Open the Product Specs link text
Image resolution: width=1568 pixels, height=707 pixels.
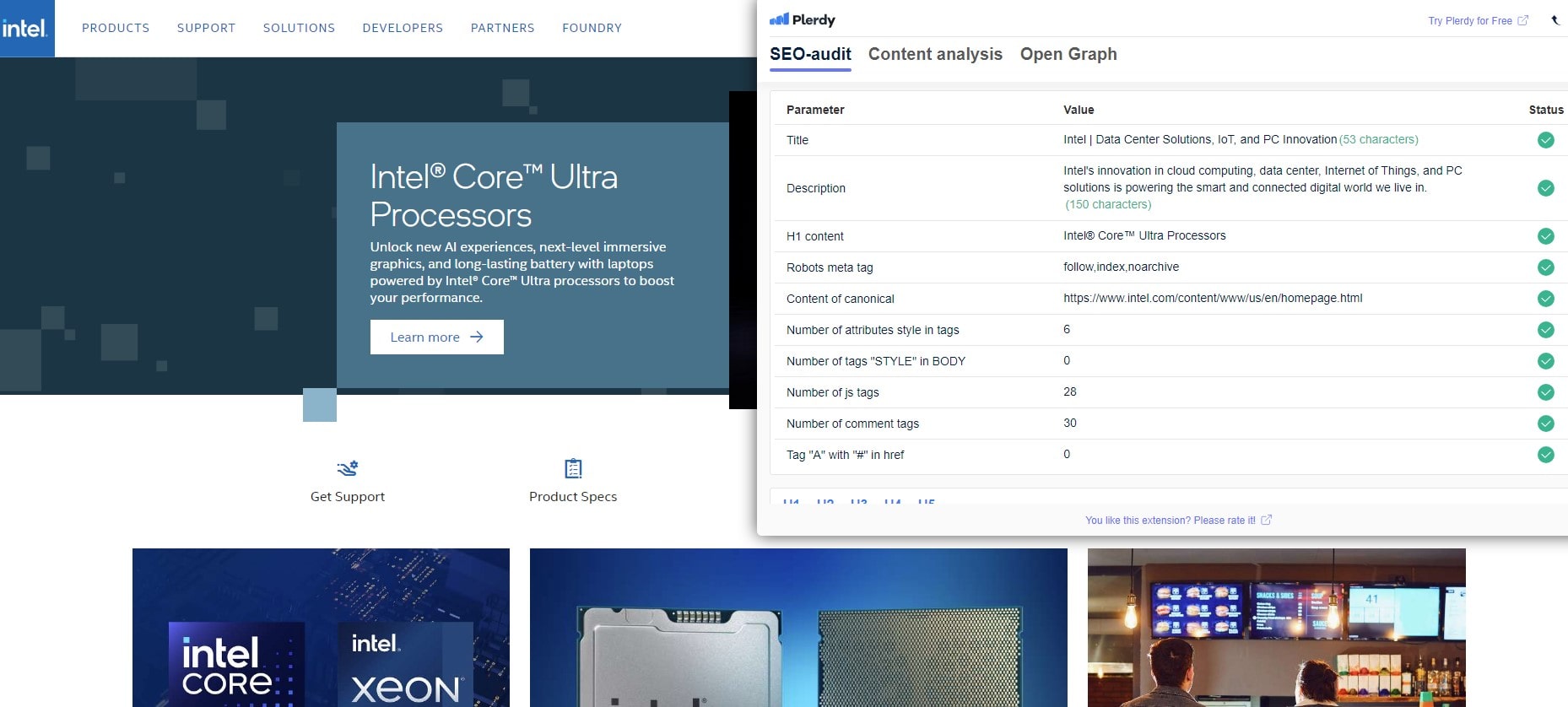[573, 497]
